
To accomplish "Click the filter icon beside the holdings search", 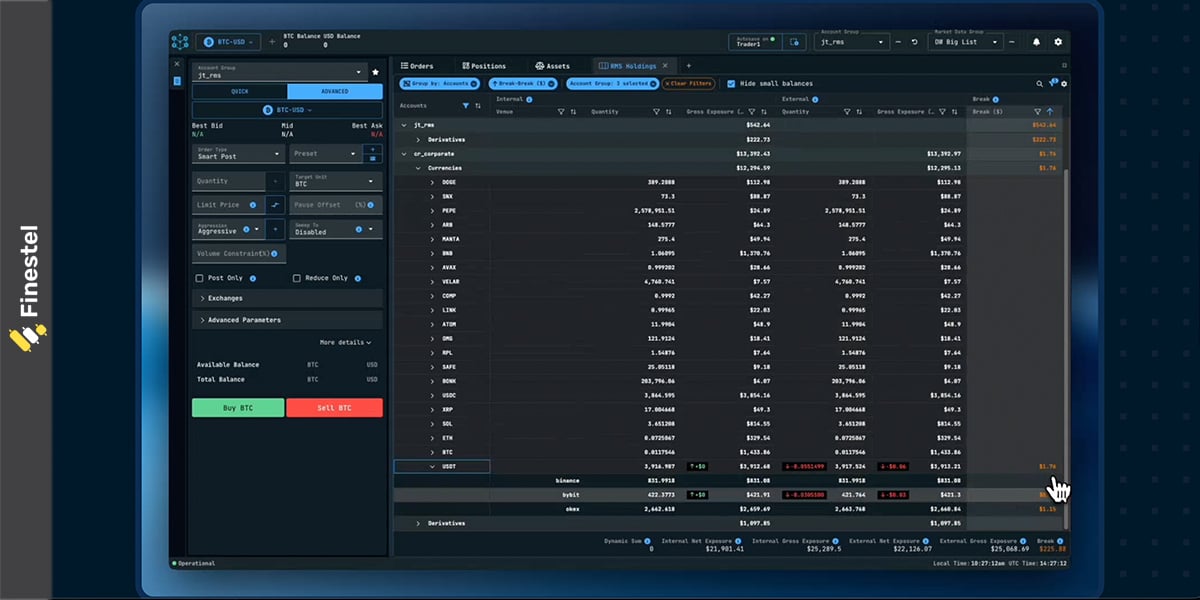I will [x=1053, y=83].
